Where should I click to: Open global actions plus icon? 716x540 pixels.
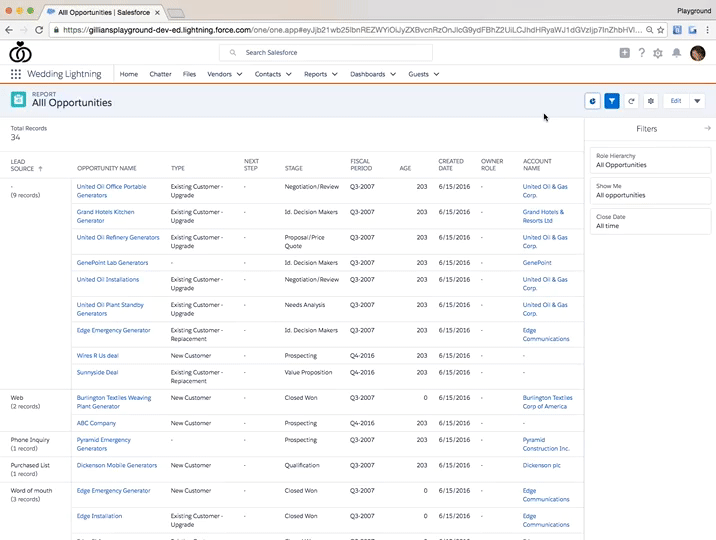tap(625, 53)
